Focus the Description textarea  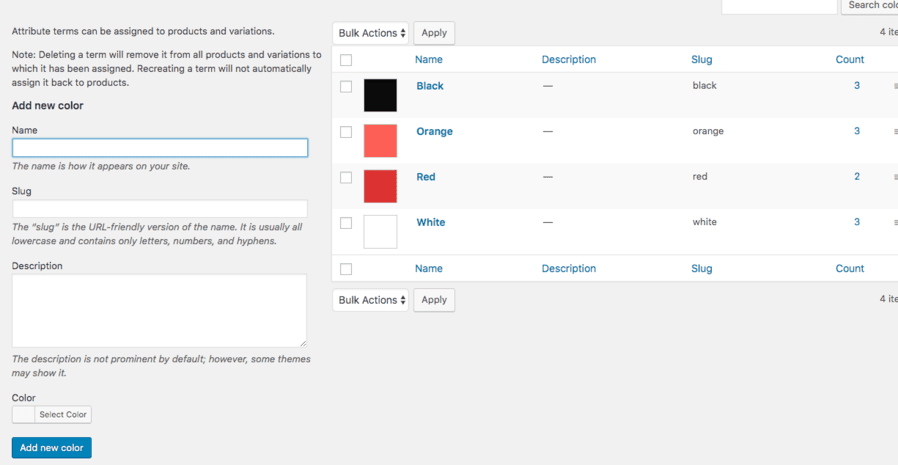tap(159, 310)
